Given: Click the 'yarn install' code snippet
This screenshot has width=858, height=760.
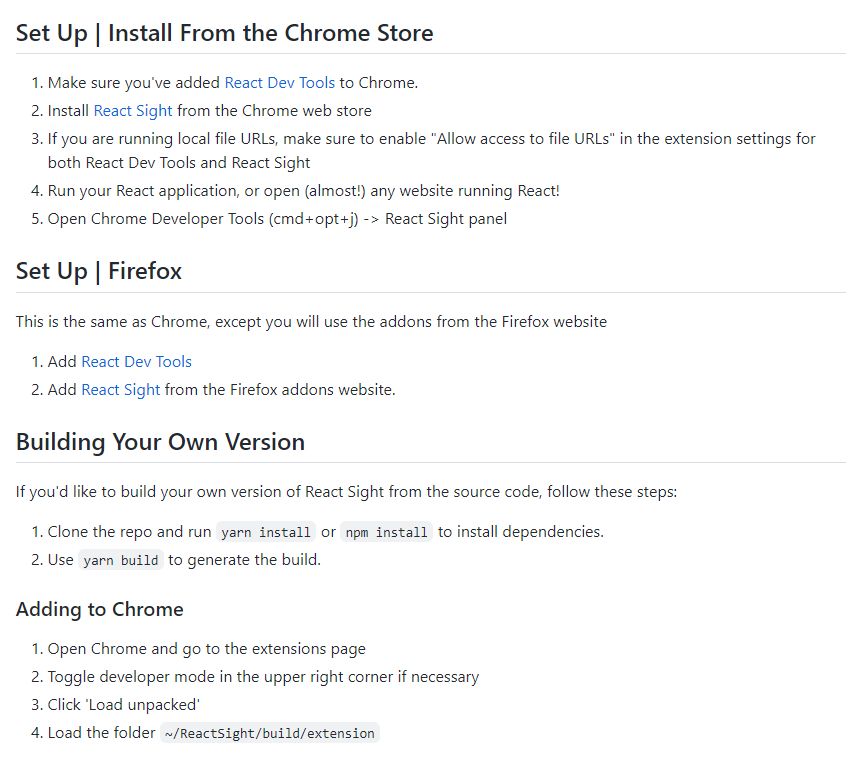Looking at the screenshot, I should pos(265,533).
